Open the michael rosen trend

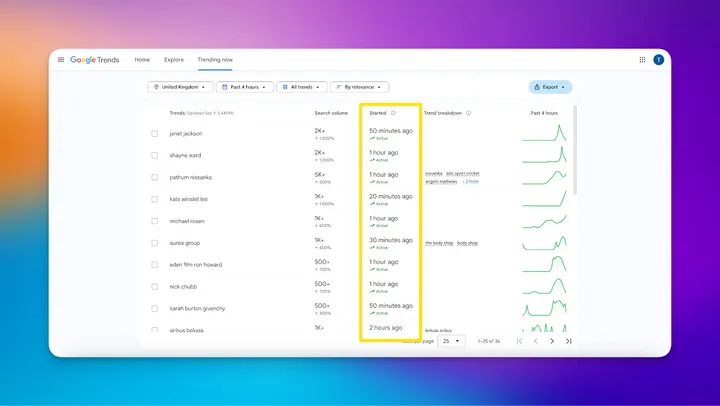pos(187,221)
